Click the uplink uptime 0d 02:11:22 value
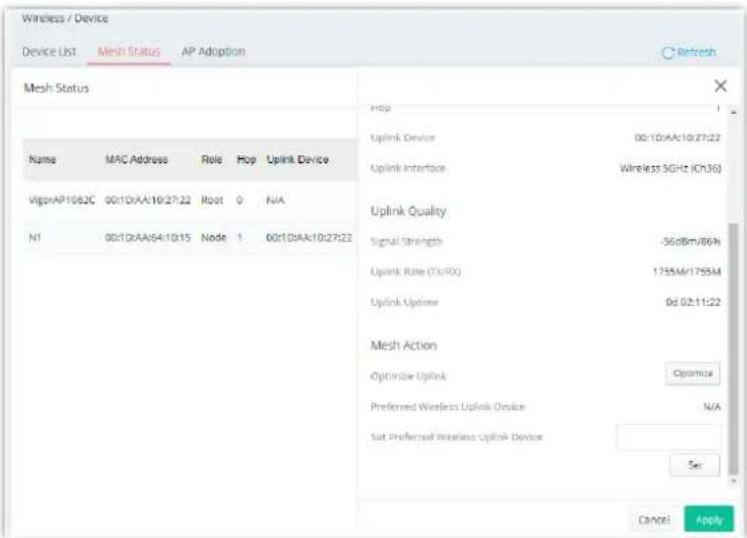The width and height of the screenshot is (747, 538). click(693, 302)
